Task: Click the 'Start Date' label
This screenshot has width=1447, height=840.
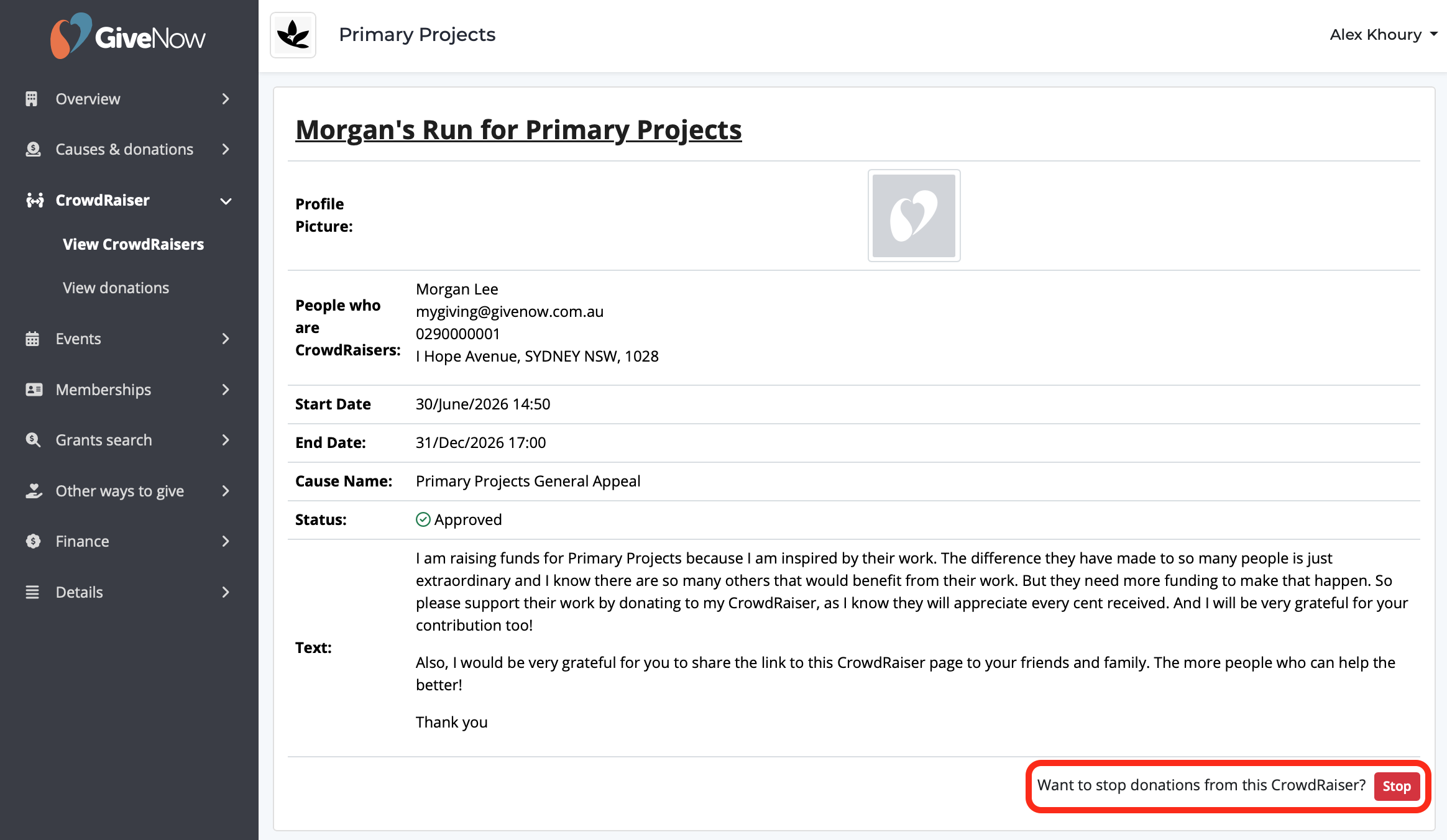Action: (333, 404)
